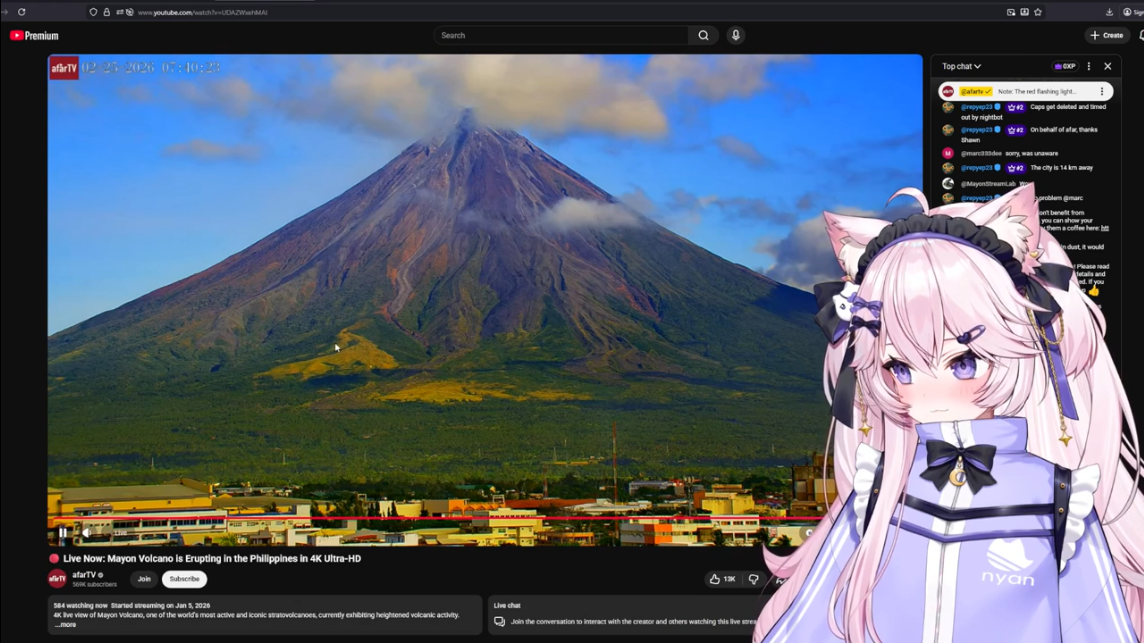Open picture-in-picture from the address bar icon
1144x643 pixels.
pyautogui.click(x=1011, y=12)
